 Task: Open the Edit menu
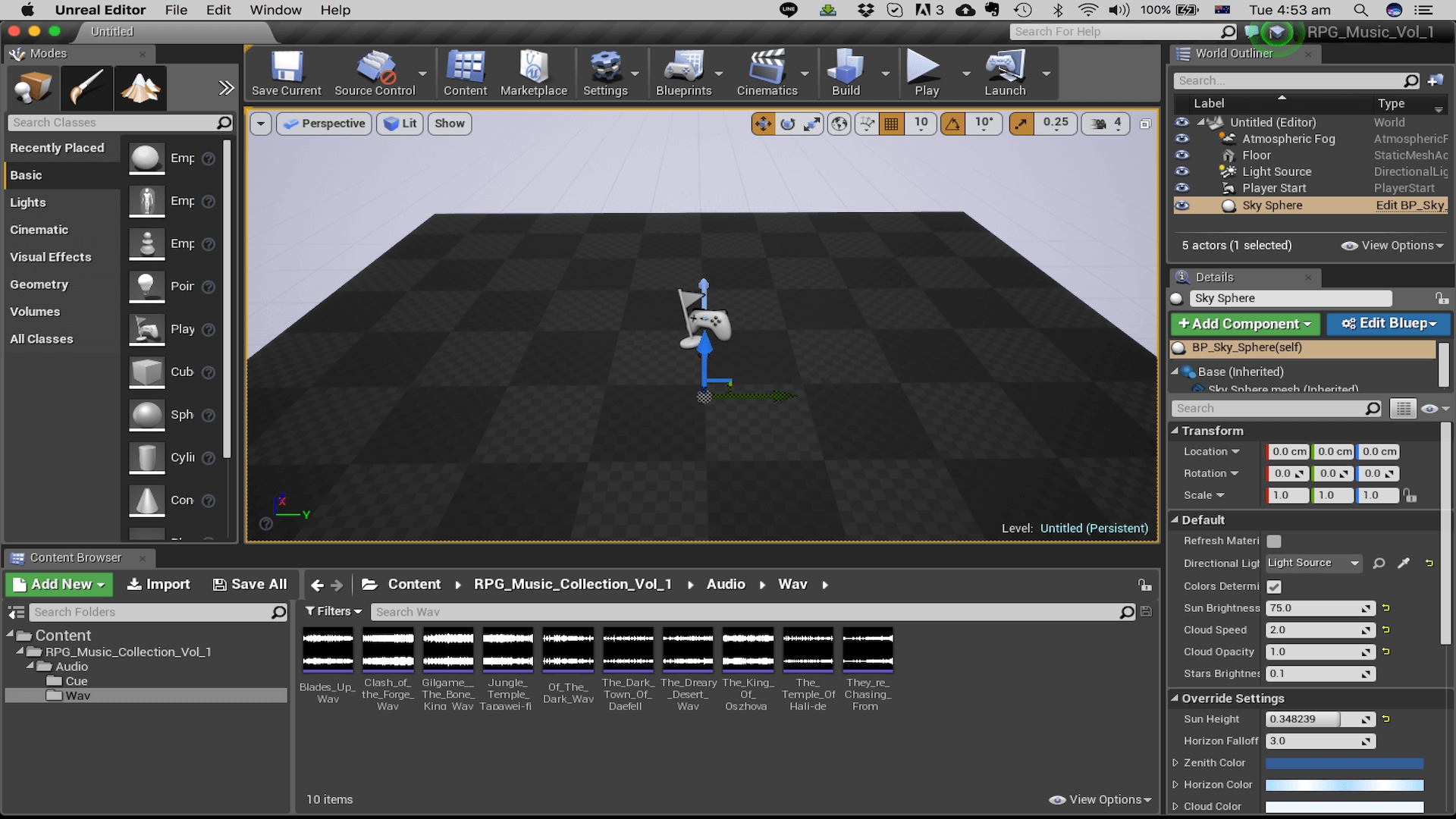(218, 10)
